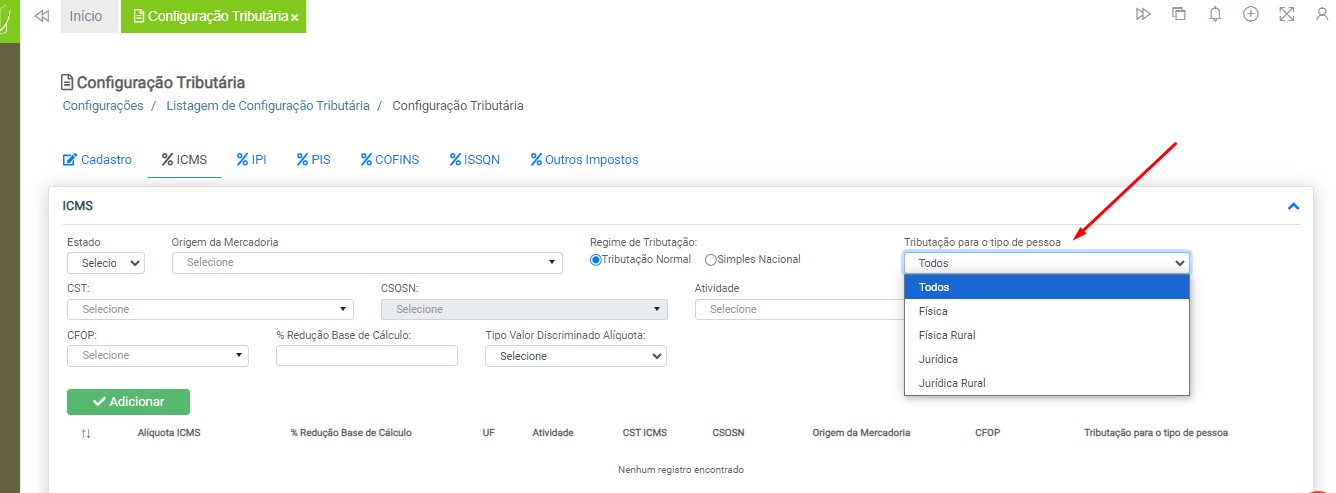Close the Configuração Tributária tab

tap(295, 18)
